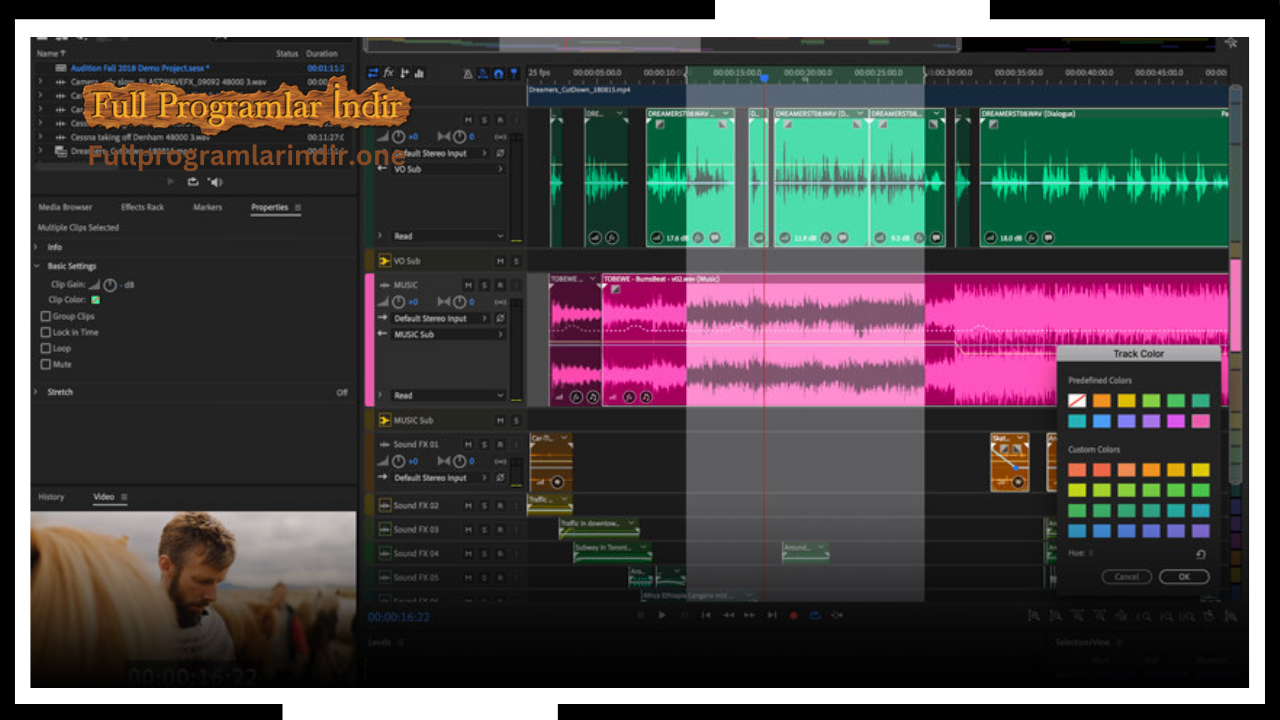The image size is (1280, 720).
Task: Click the MUSIC track pan knob
Action: coord(459,302)
